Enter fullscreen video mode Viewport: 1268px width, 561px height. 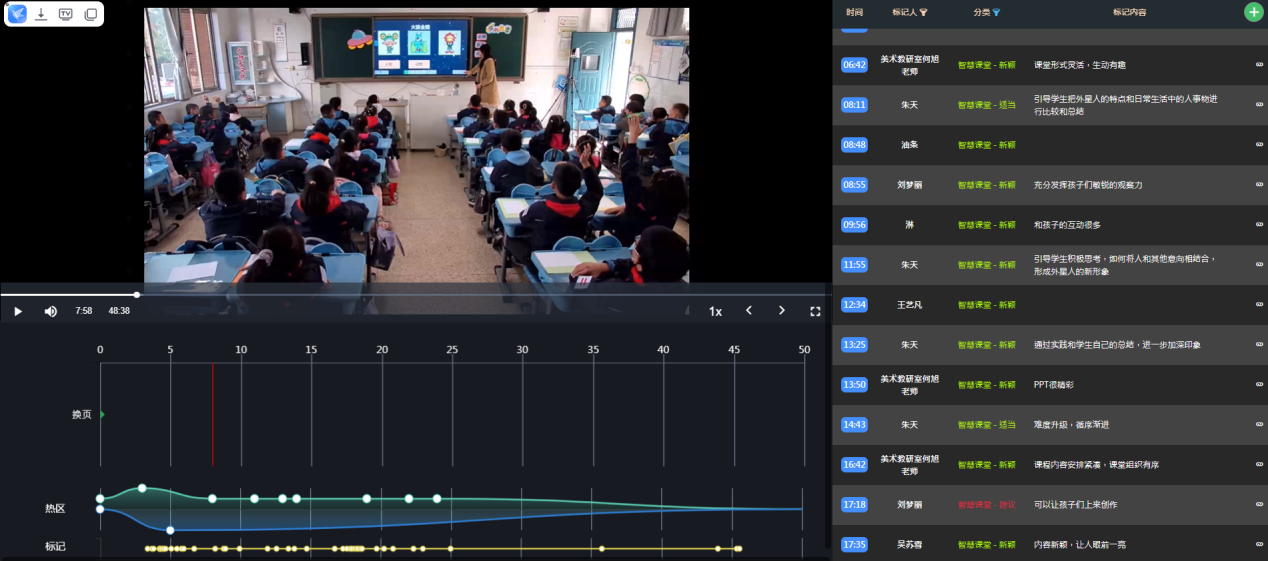pos(815,311)
